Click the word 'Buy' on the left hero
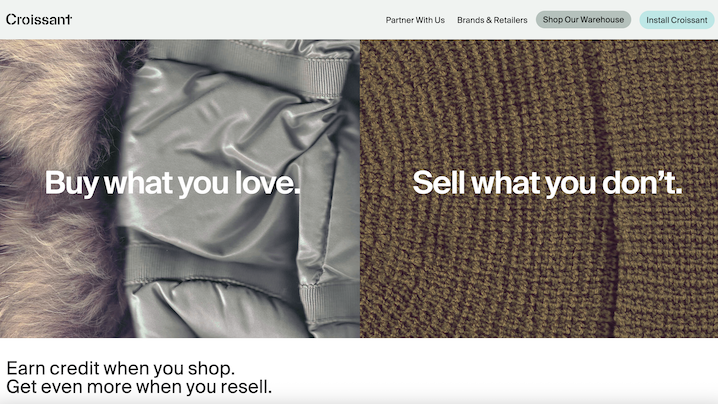This screenshot has height=404, width=718. (x=72, y=184)
